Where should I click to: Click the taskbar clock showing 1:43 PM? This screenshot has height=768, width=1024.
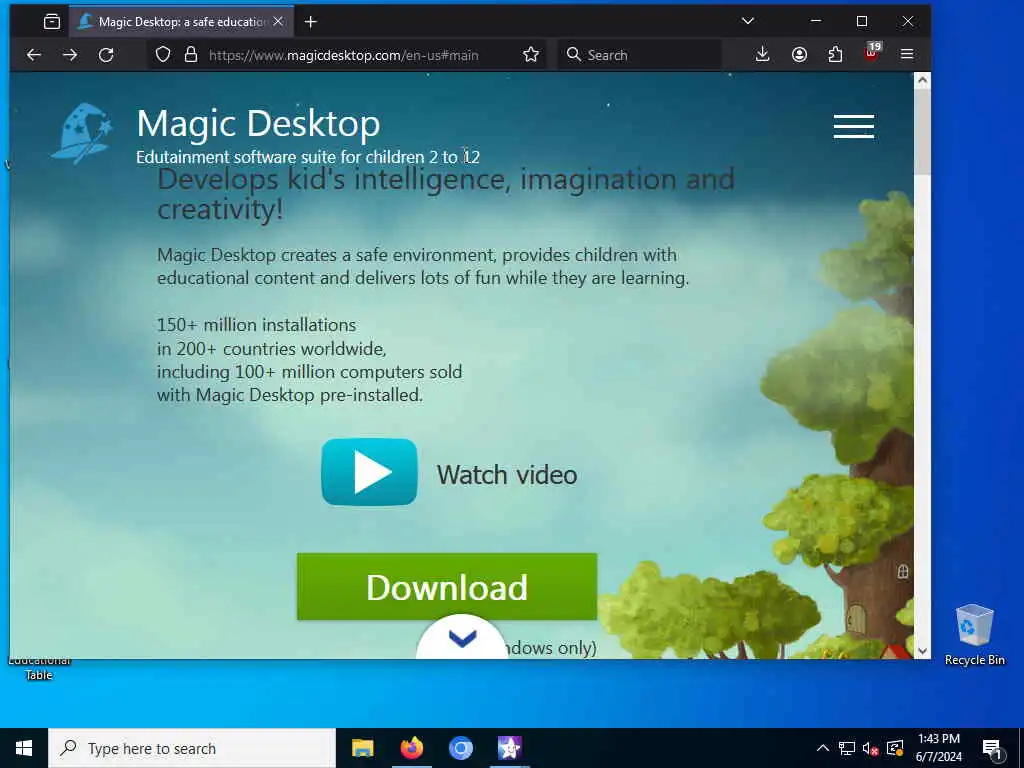coord(938,748)
